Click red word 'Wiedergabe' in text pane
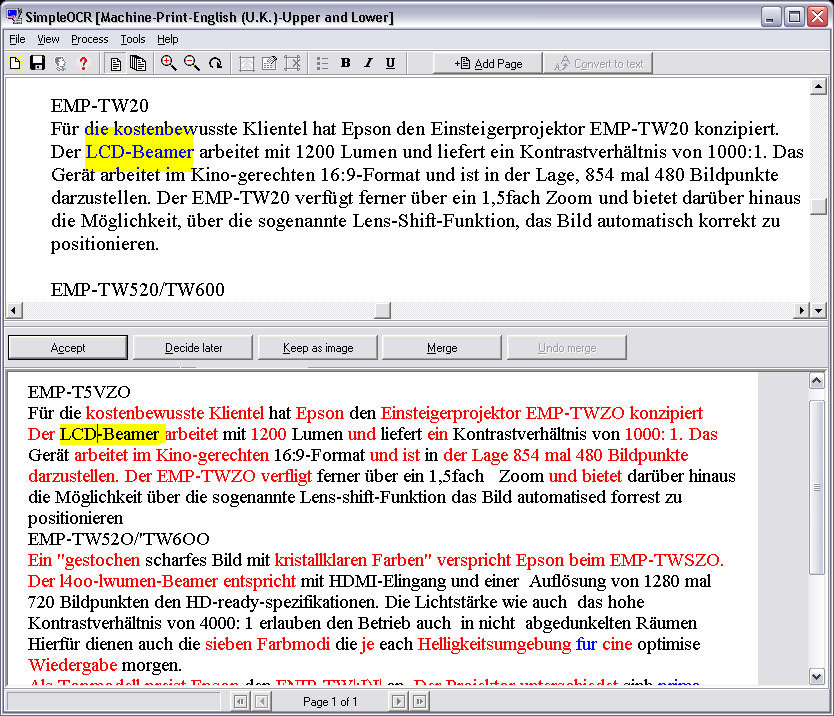Screen dimensions: 834x716 coord(73,665)
